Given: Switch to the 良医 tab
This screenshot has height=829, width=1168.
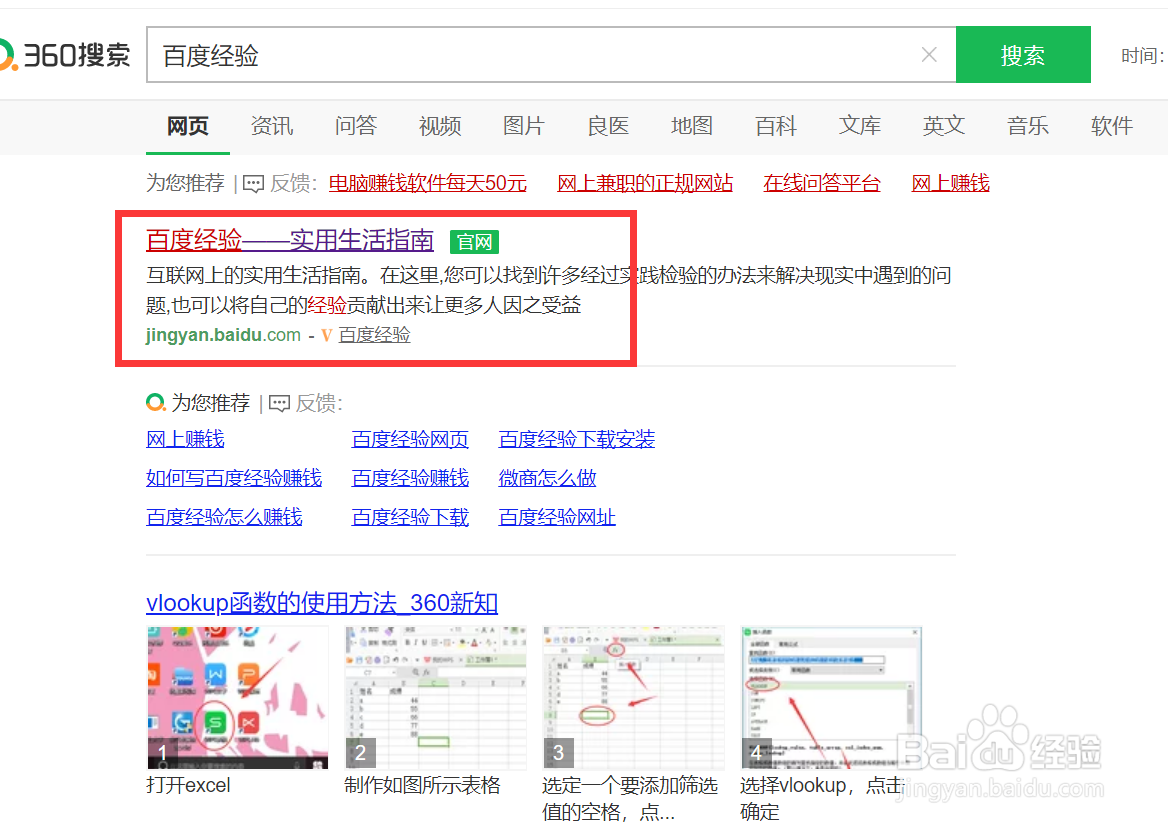Looking at the screenshot, I should (608, 126).
